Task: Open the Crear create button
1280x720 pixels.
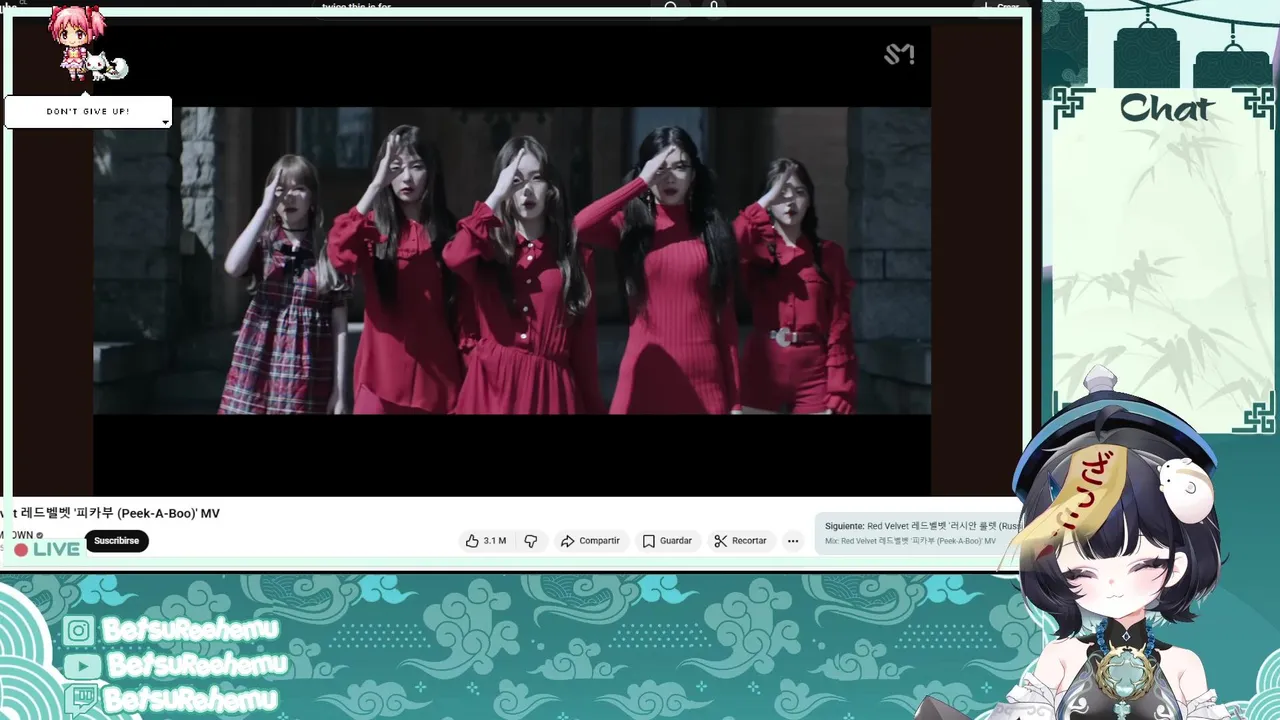Action: [1001, 7]
